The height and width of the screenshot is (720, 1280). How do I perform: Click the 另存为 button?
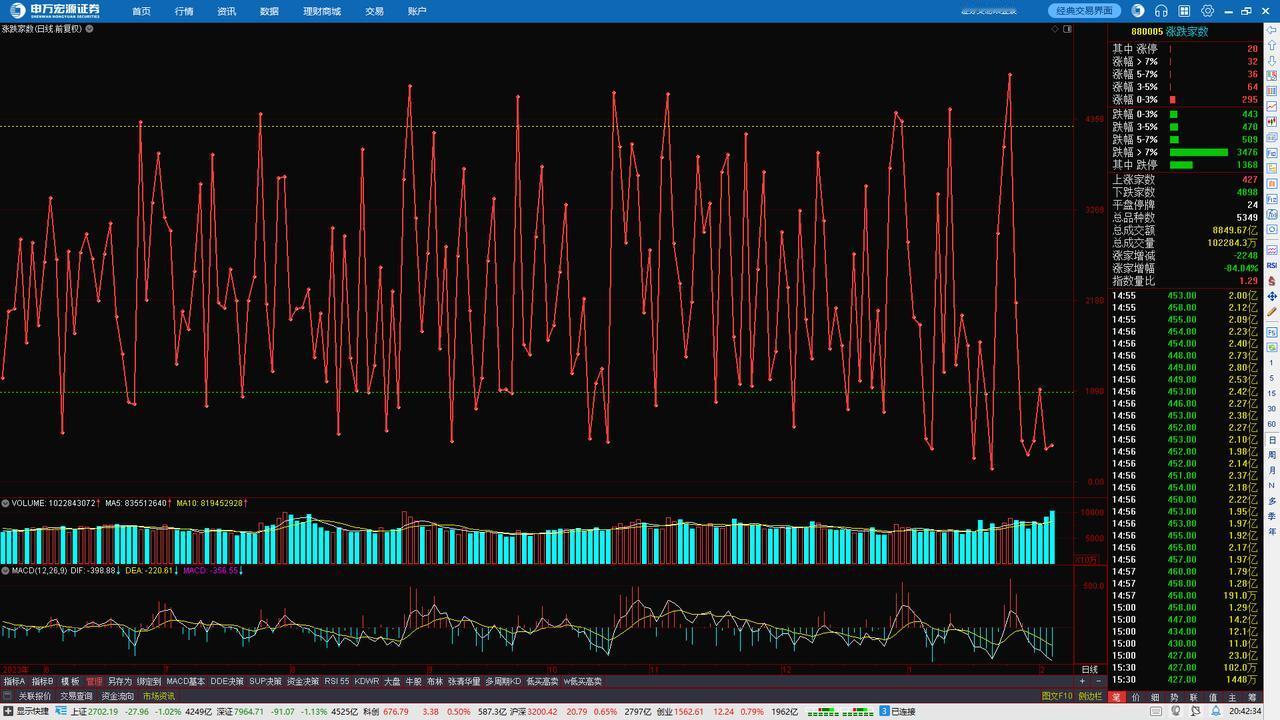tap(120, 681)
